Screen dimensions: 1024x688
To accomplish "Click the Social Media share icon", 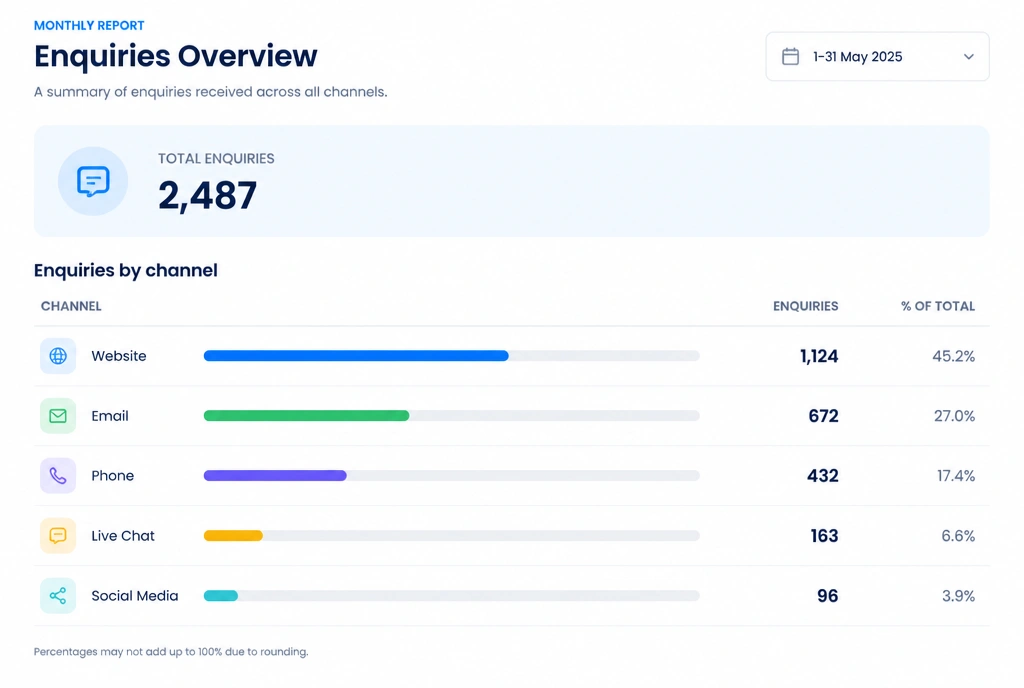I will pyautogui.click(x=58, y=595).
